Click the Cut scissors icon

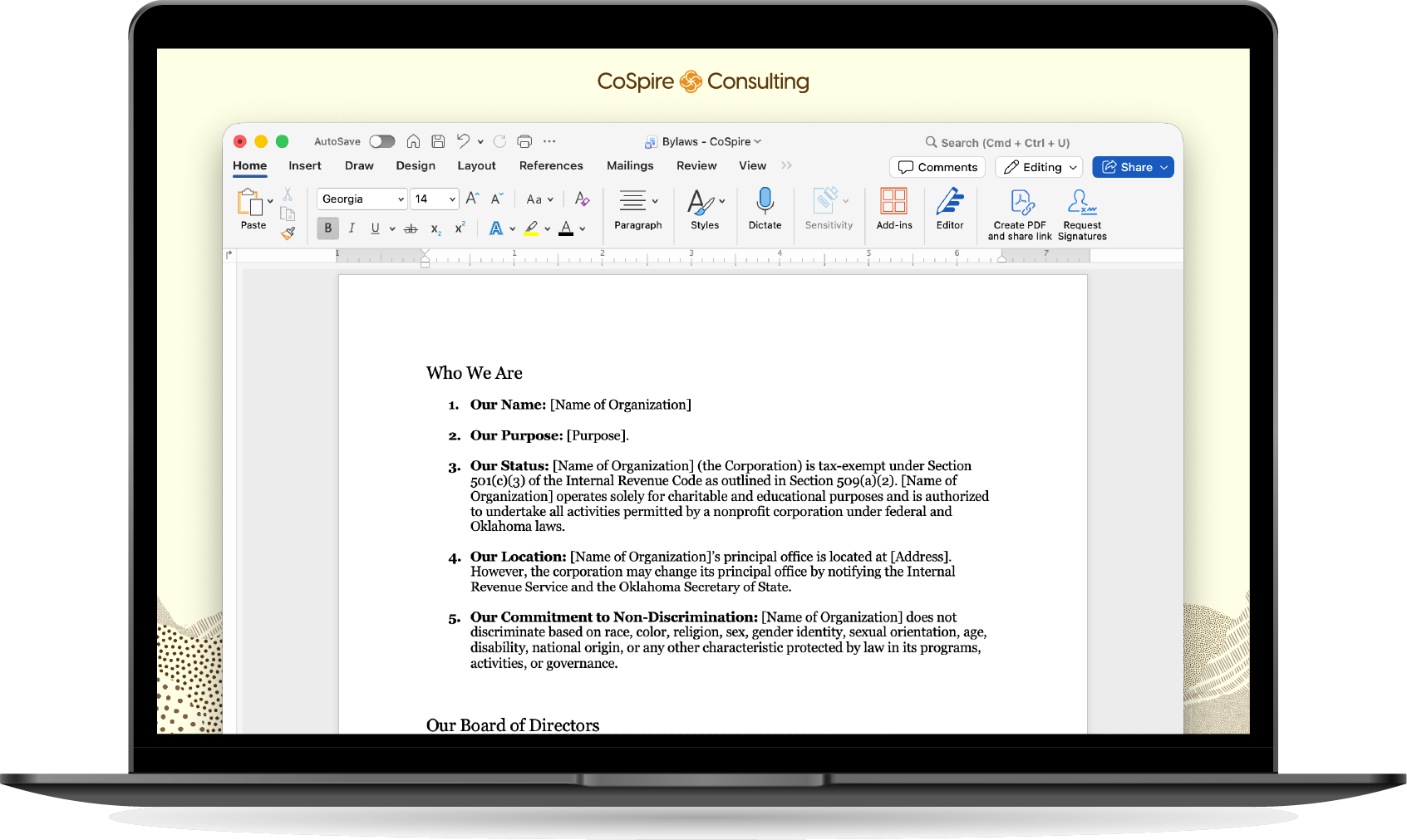point(288,194)
